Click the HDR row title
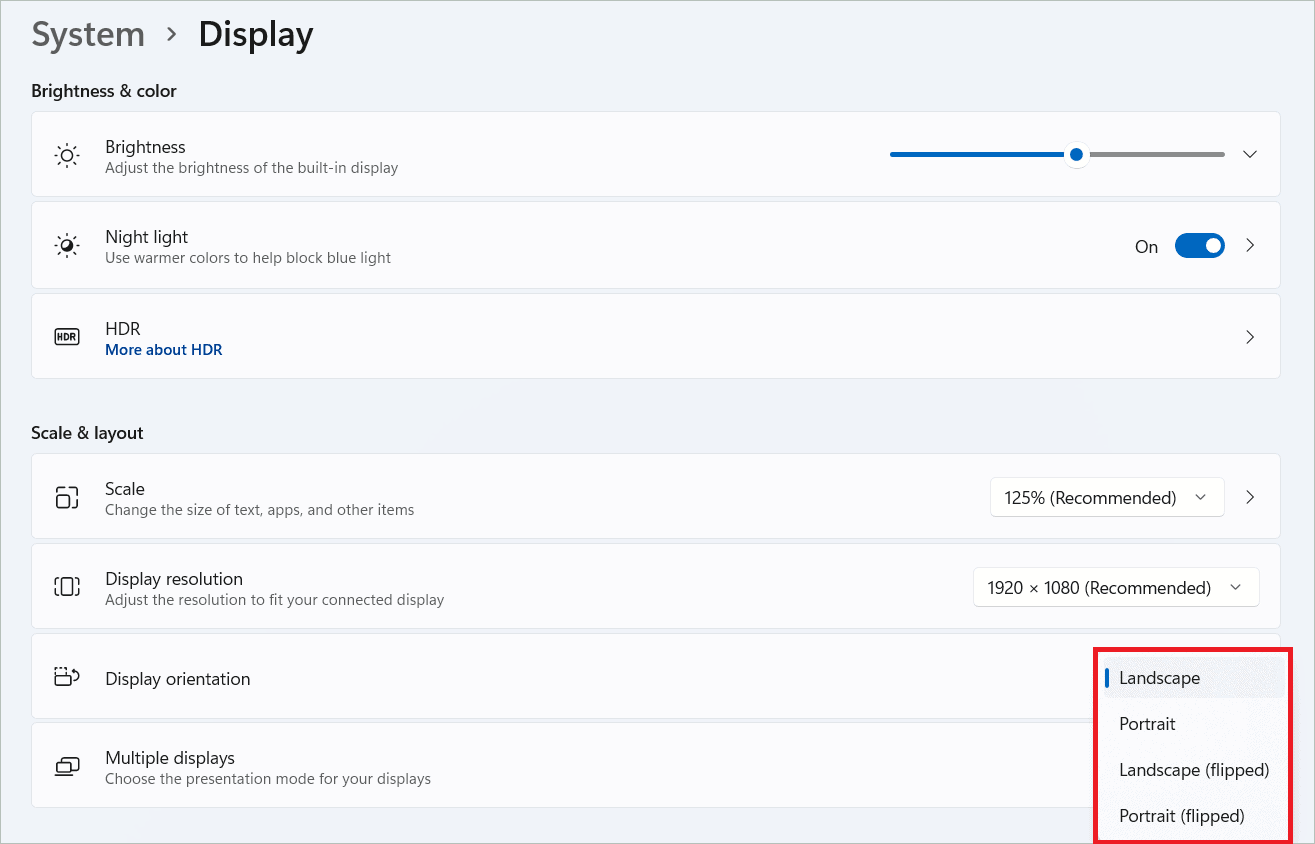 coord(123,329)
